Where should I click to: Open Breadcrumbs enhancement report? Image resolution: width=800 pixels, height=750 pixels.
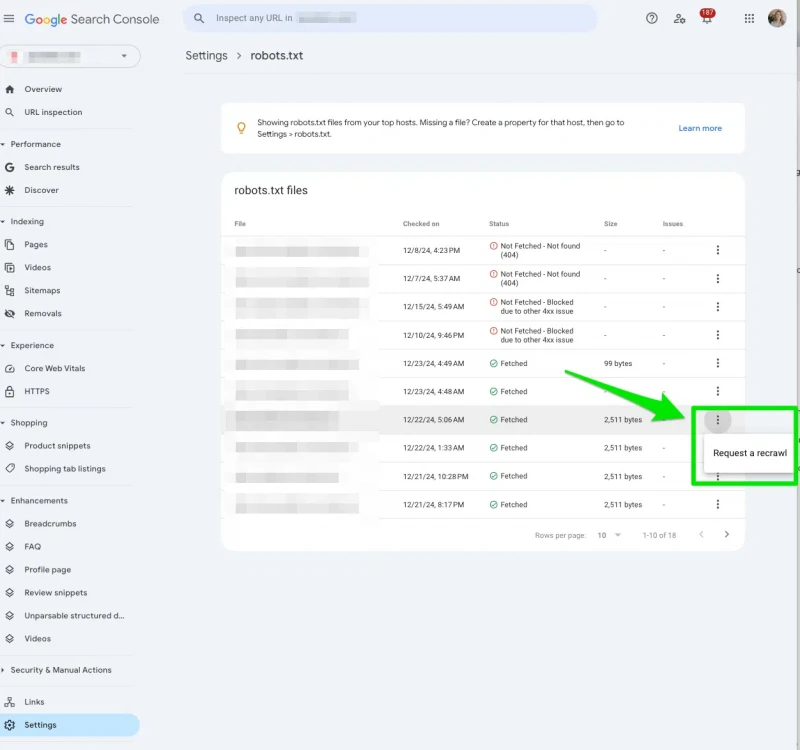click(50, 523)
